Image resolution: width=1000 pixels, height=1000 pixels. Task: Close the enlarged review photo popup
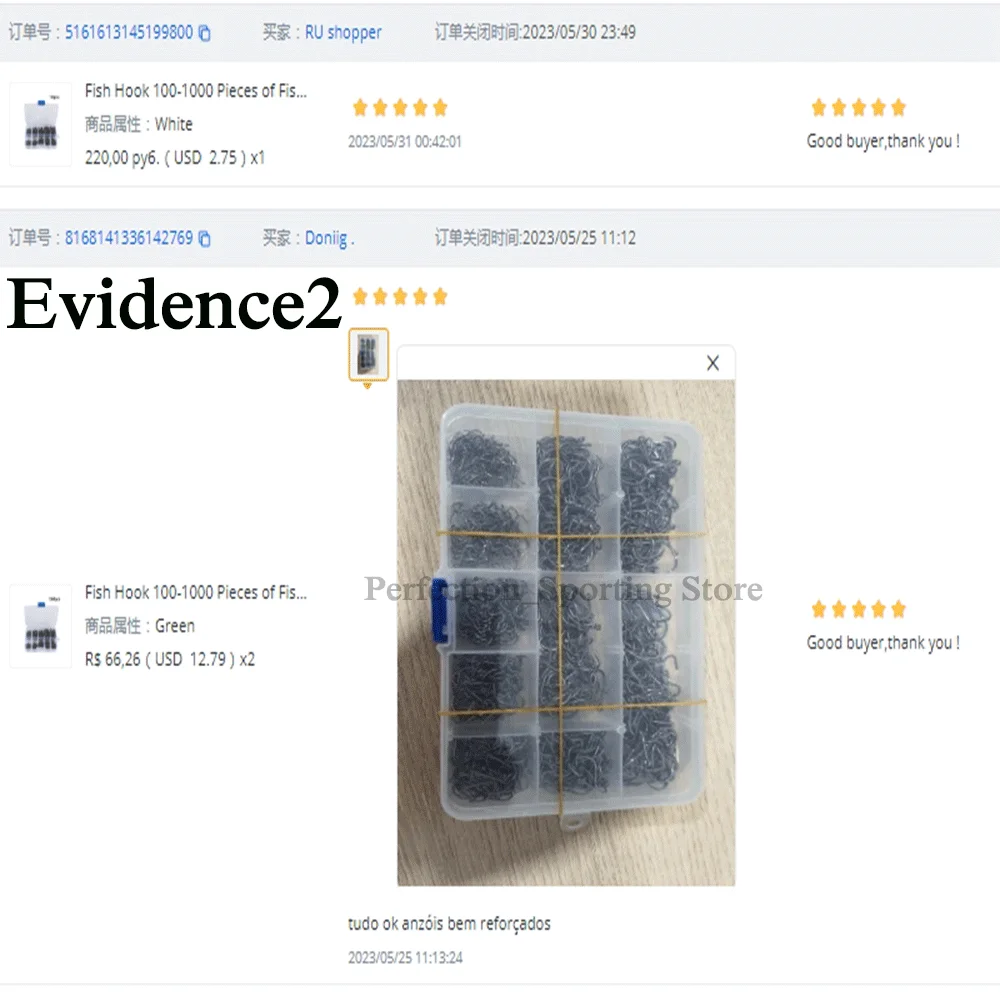[x=712, y=363]
